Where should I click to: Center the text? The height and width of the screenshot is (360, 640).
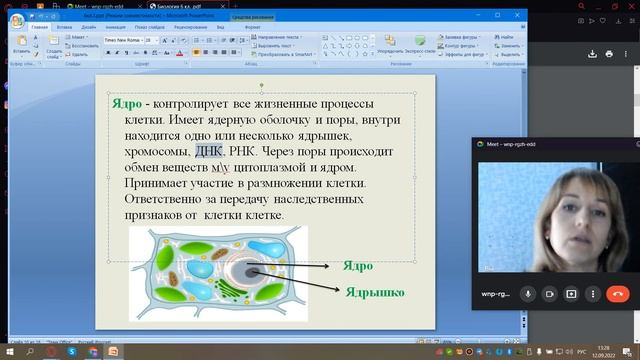pos(206,52)
